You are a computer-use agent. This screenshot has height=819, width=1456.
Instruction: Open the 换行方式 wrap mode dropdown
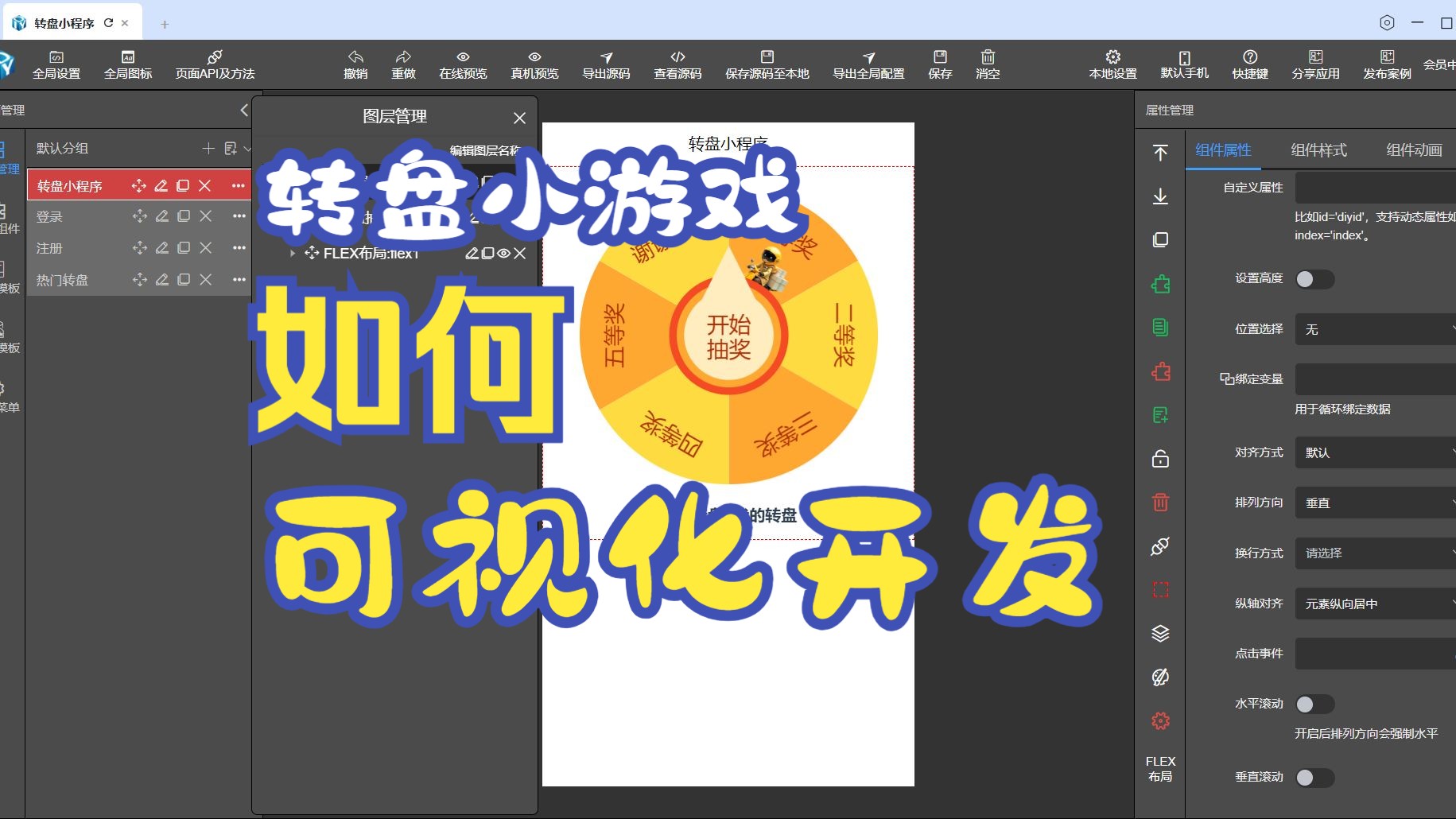pyautogui.click(x=1374, y=553)
